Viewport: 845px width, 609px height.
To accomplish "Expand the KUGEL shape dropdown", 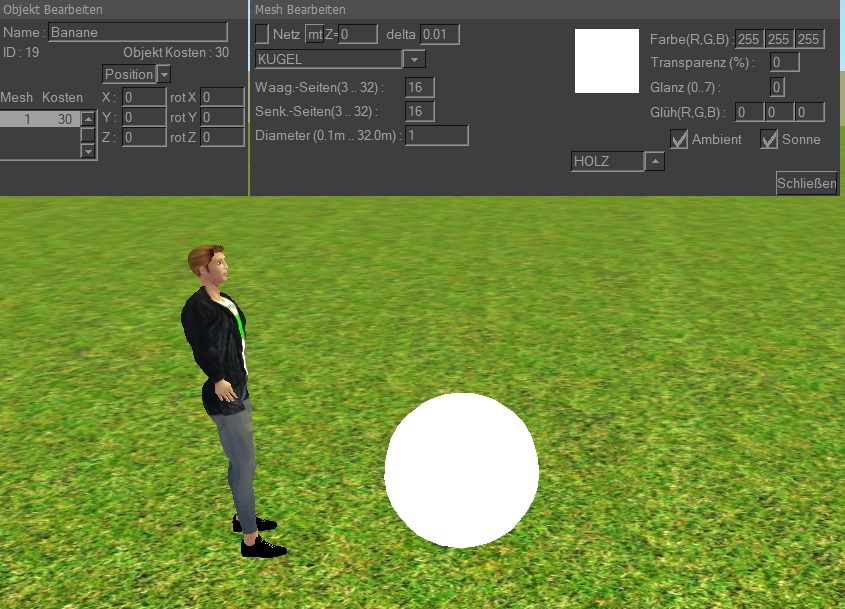I will [x=416, y=59].
